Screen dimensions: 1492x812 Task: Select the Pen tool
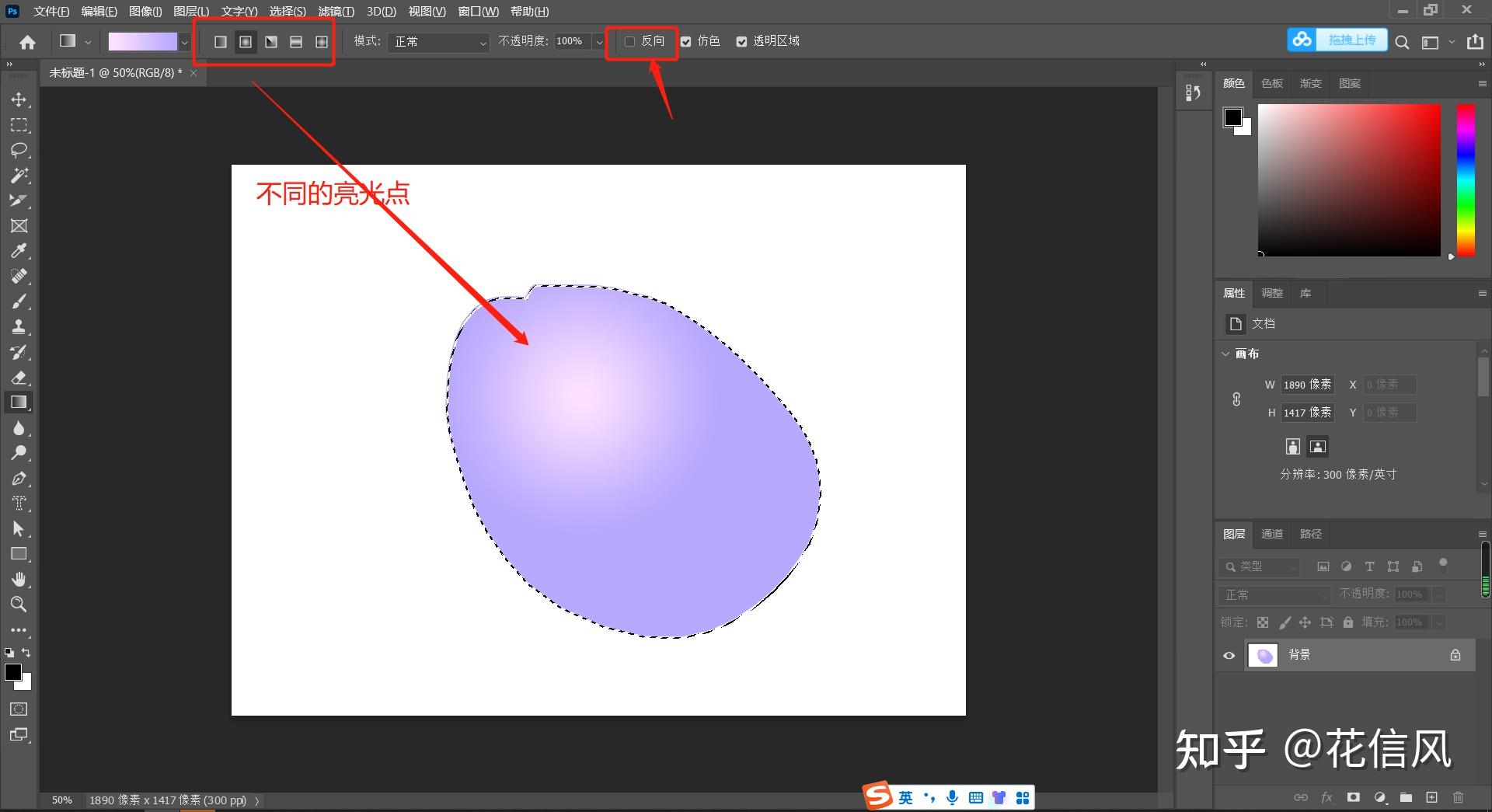19,479
